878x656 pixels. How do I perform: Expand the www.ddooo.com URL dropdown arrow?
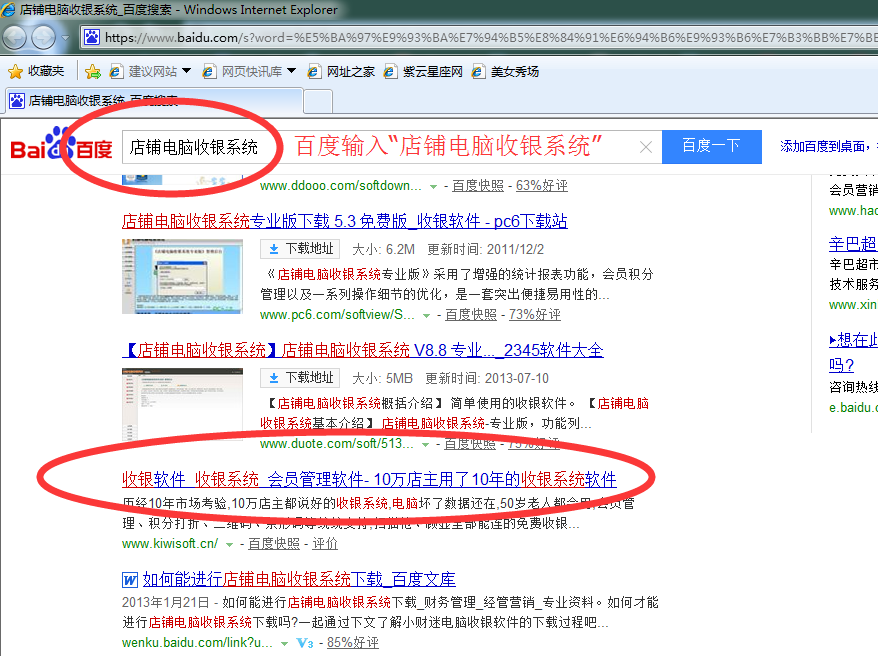pos(433,186)
